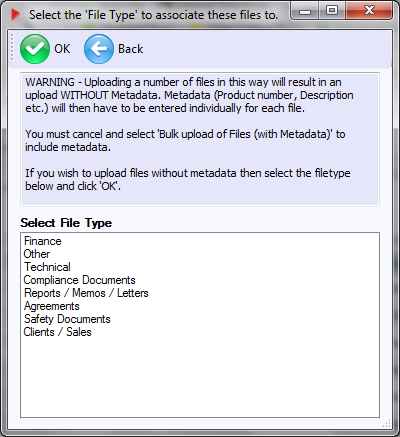Image resolution: width=400 pixels, height=437 pixels.
Task: Select Finance in the file type list
Action: 43,241
